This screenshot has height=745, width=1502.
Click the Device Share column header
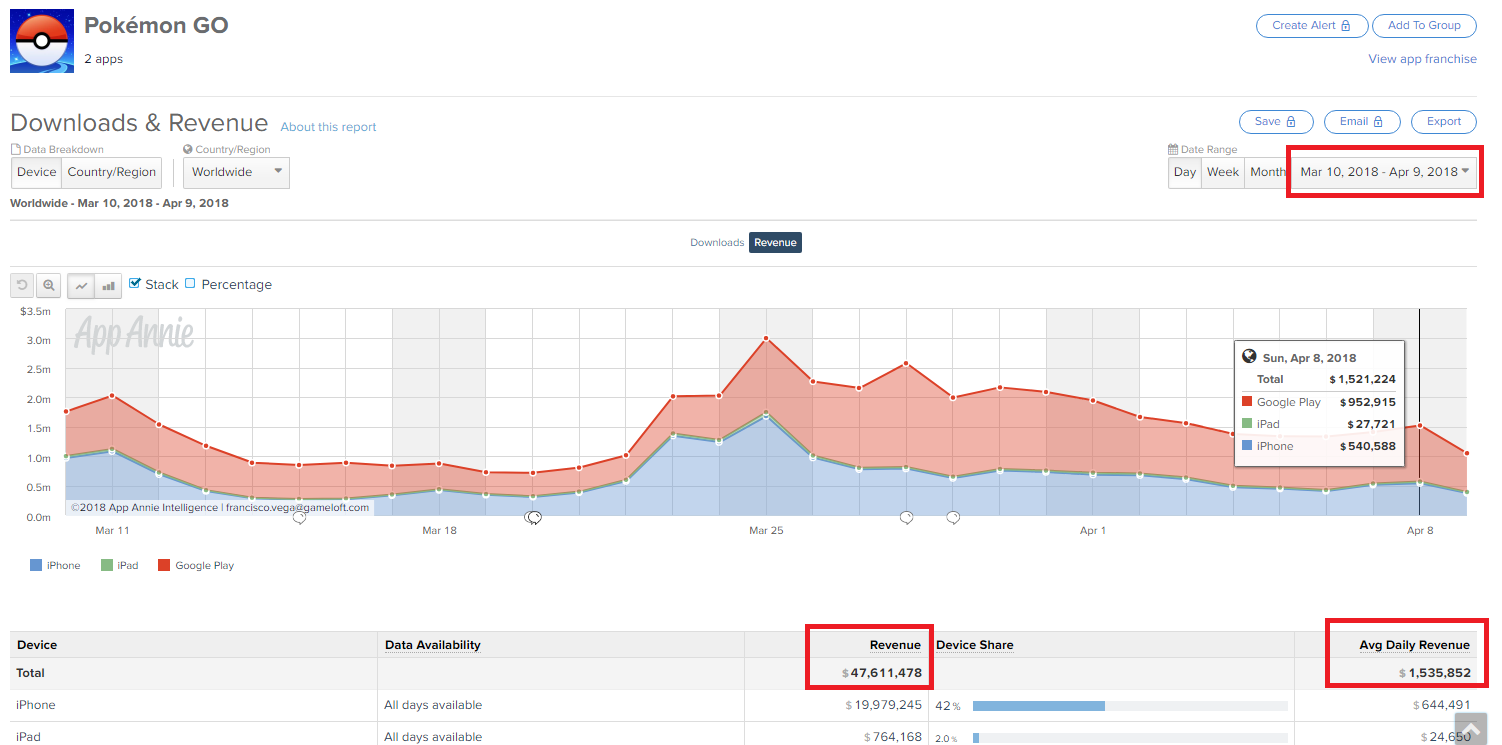pyautogui.click(x=975, y=645)
